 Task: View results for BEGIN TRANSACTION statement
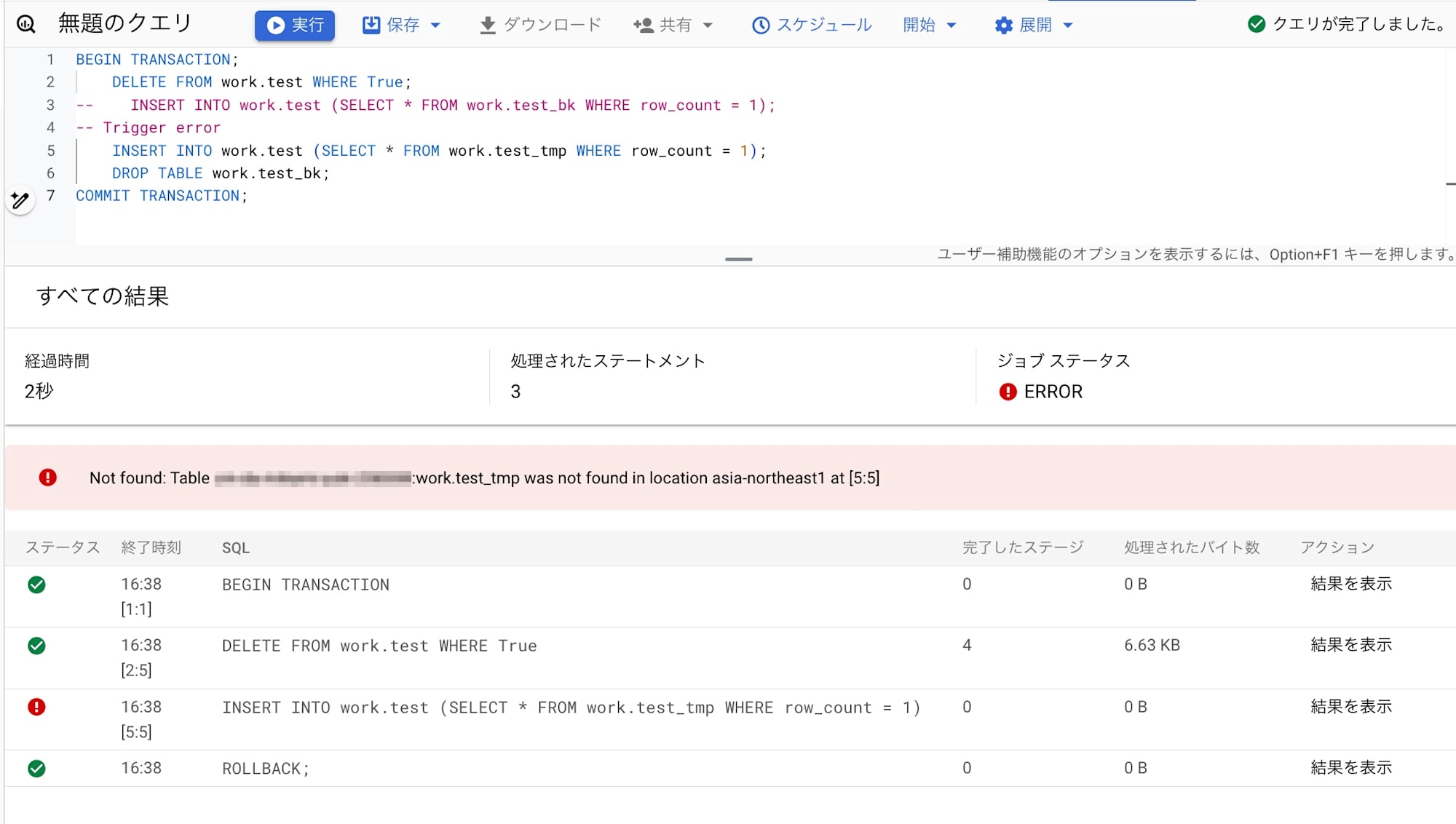point(1351,584)
